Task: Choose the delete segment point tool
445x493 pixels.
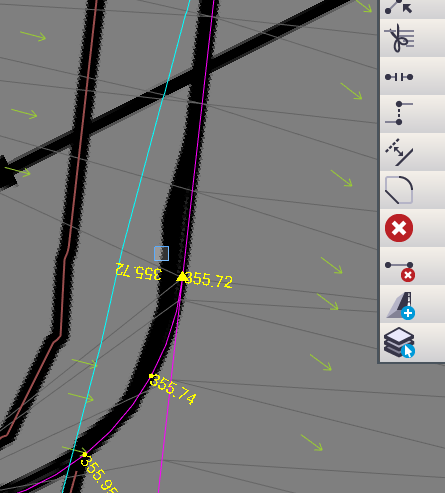Action: [x=400, y=271]
